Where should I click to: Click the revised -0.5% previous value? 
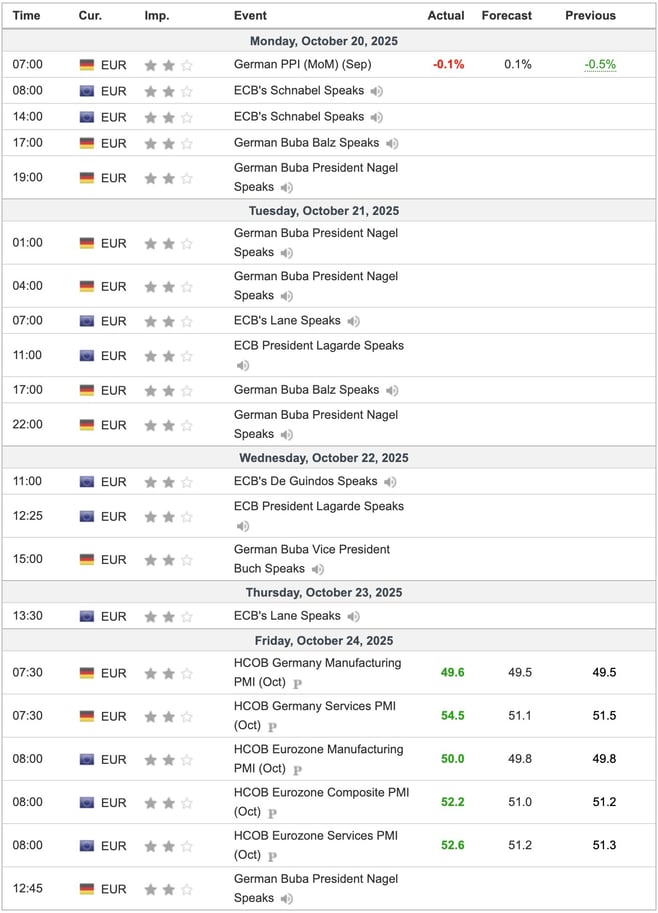(x=601, y=65)
